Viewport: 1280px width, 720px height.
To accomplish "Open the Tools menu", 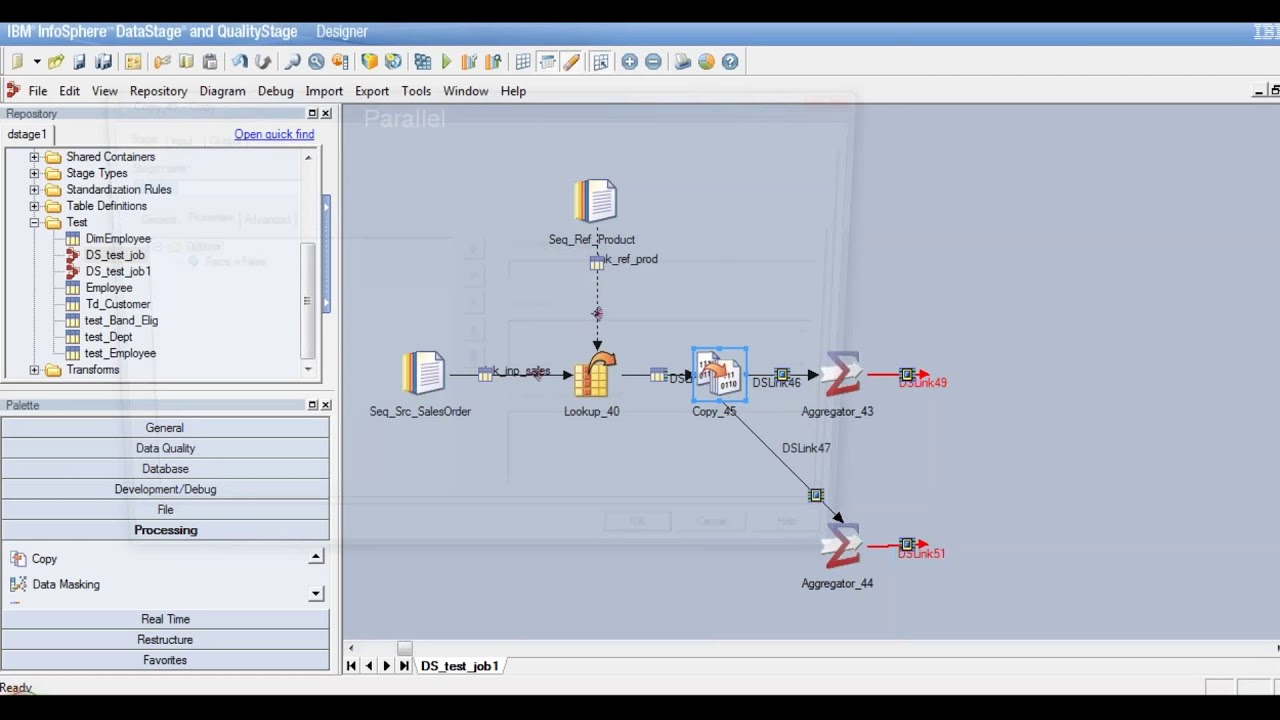I will (416, 91).
